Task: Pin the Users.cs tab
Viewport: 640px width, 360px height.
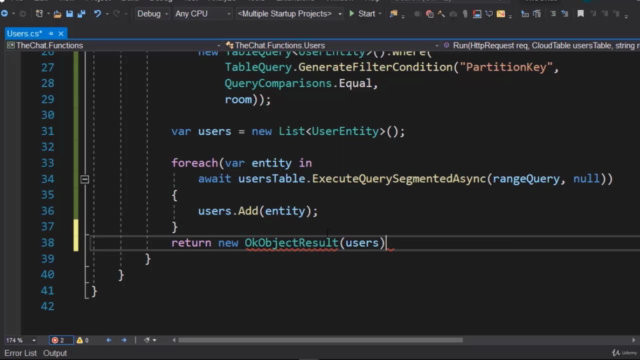Action: click(51, 33)
